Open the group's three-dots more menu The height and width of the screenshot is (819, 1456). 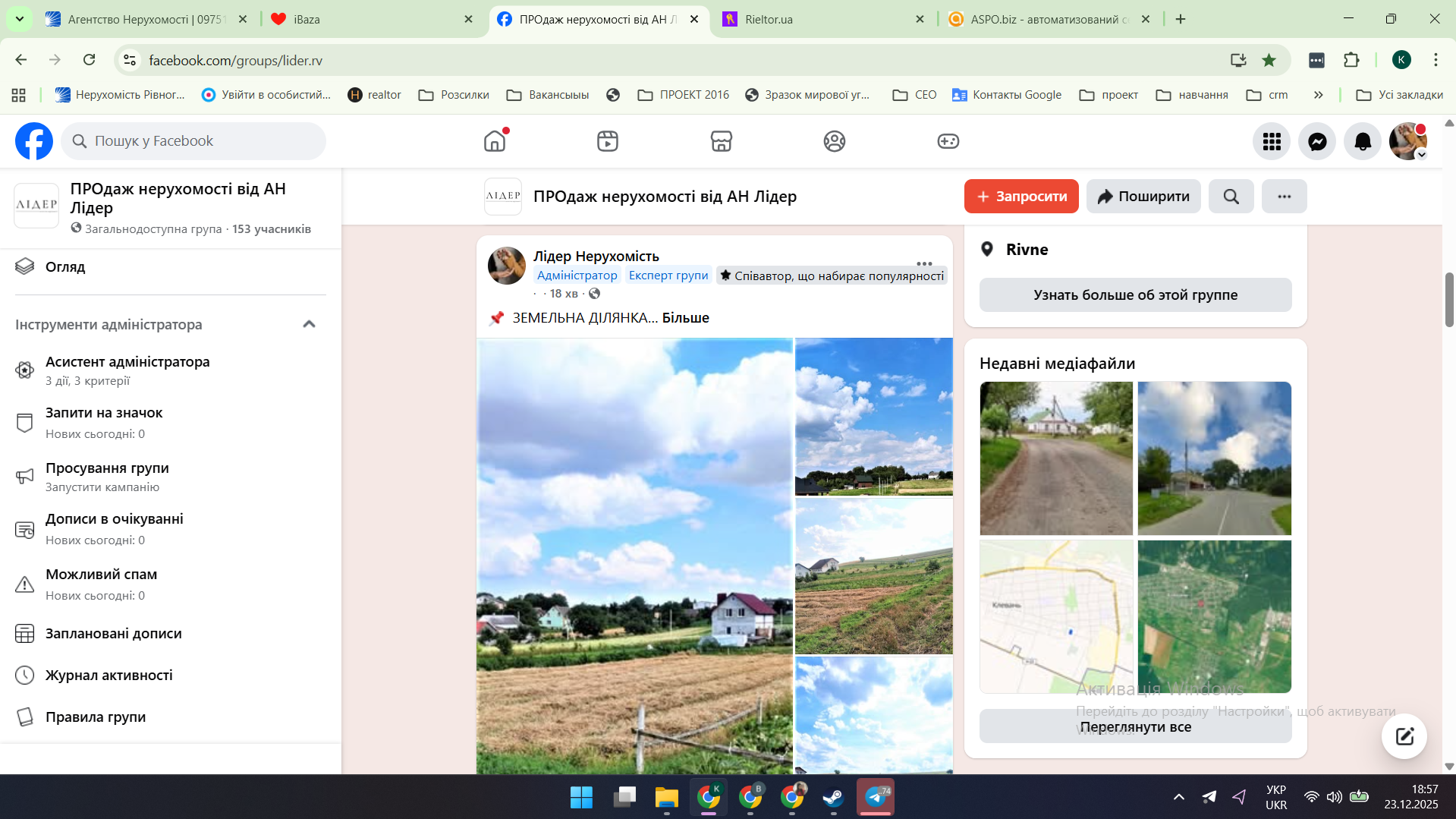[x=1284, y=197]
